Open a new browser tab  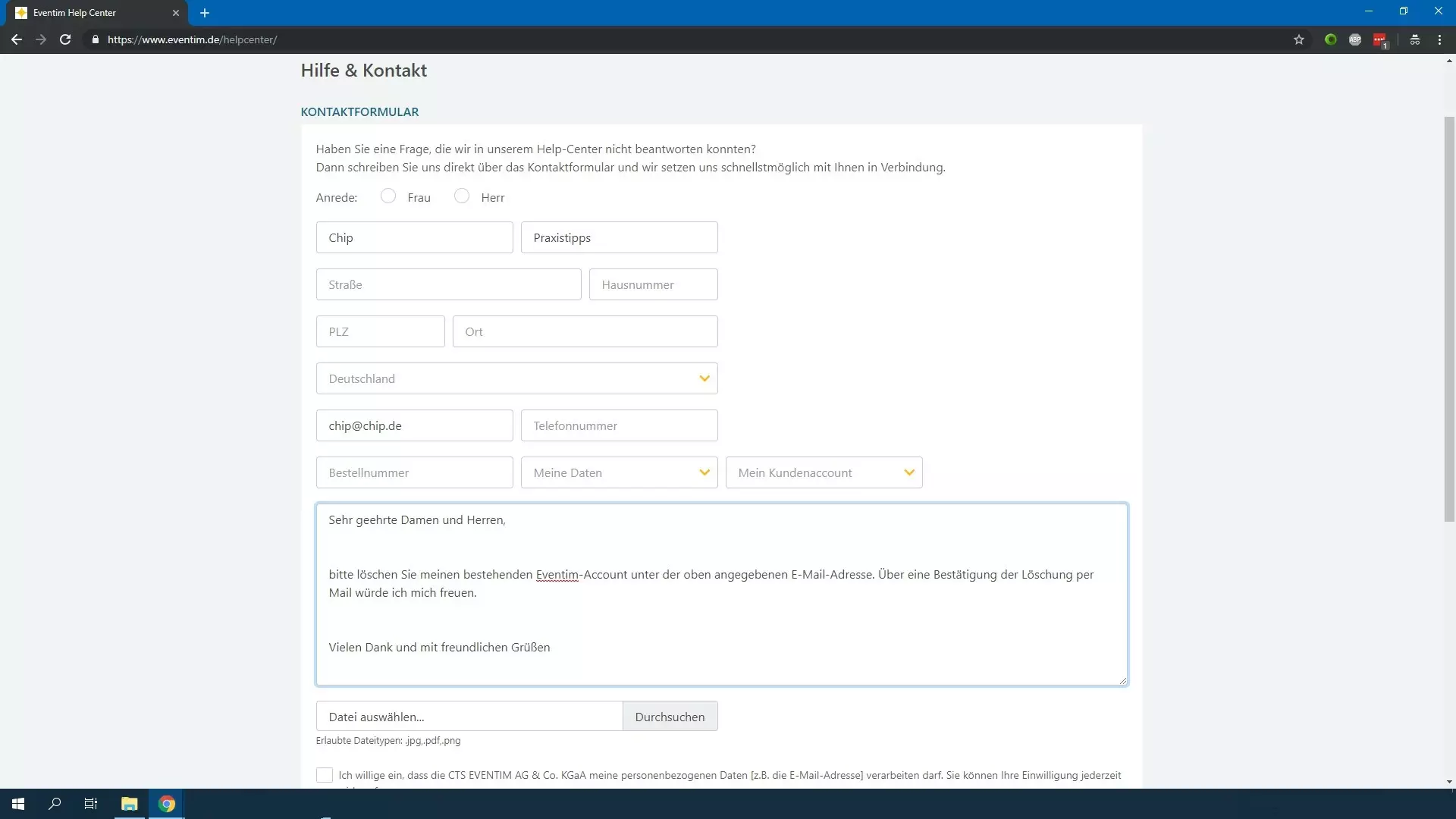tap(205, 13)
